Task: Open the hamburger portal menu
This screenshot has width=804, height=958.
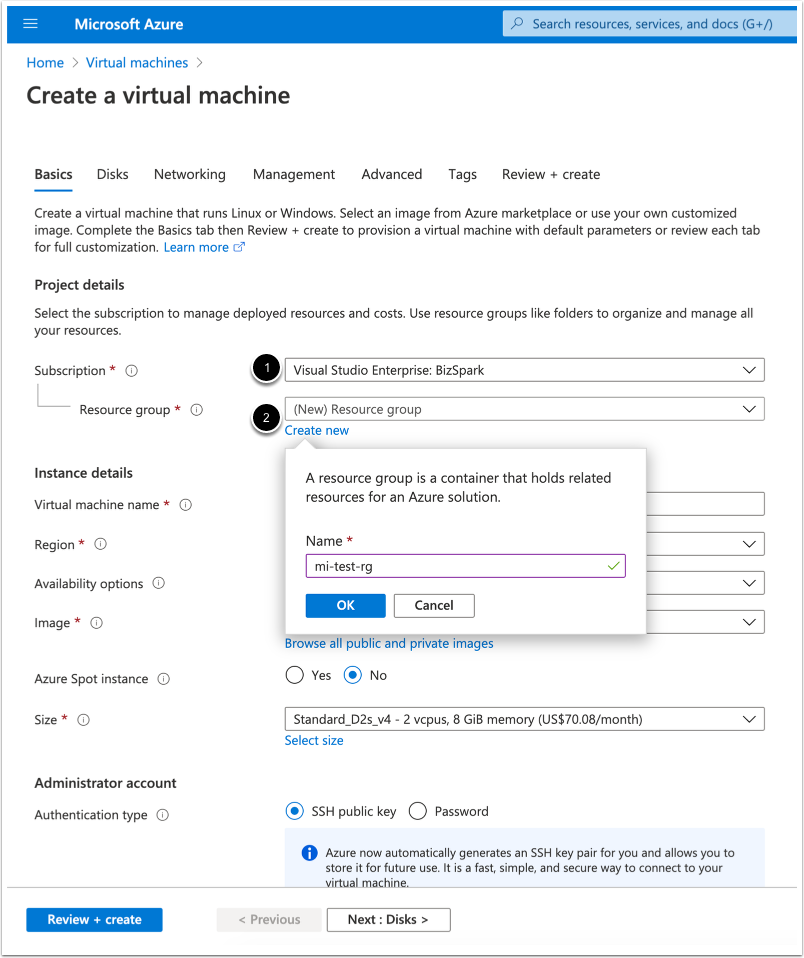Action: [x=30, y=24]
